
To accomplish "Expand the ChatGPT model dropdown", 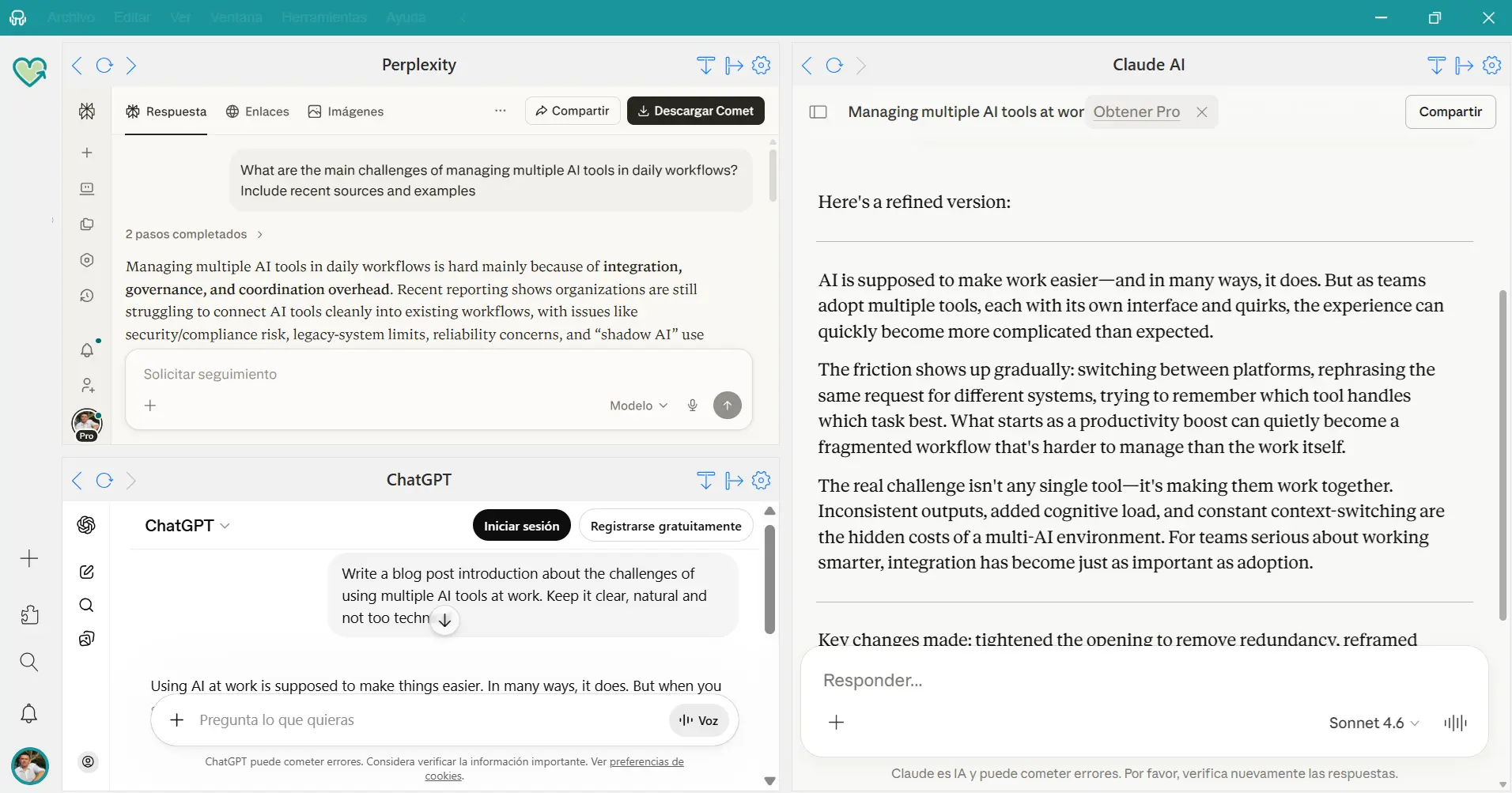I will 187,526.
